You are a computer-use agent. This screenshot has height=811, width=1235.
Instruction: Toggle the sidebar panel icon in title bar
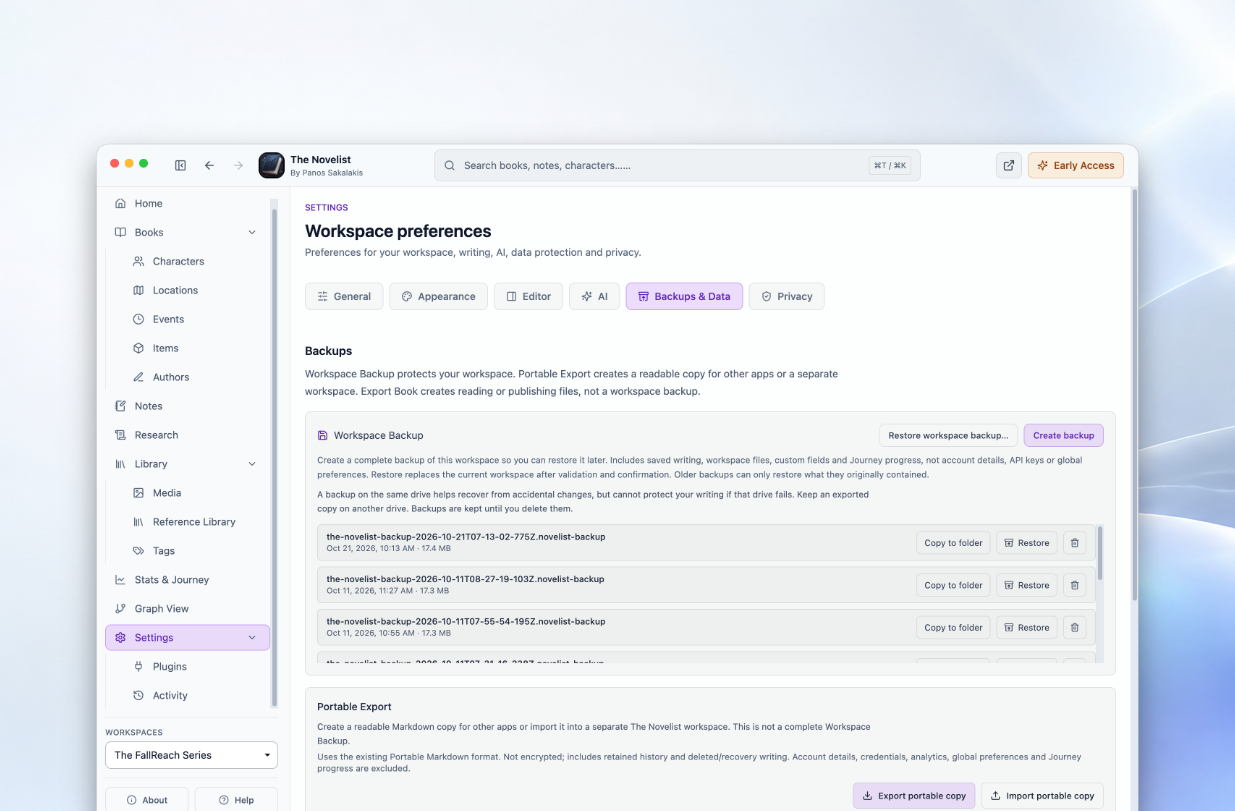(180, 165)
